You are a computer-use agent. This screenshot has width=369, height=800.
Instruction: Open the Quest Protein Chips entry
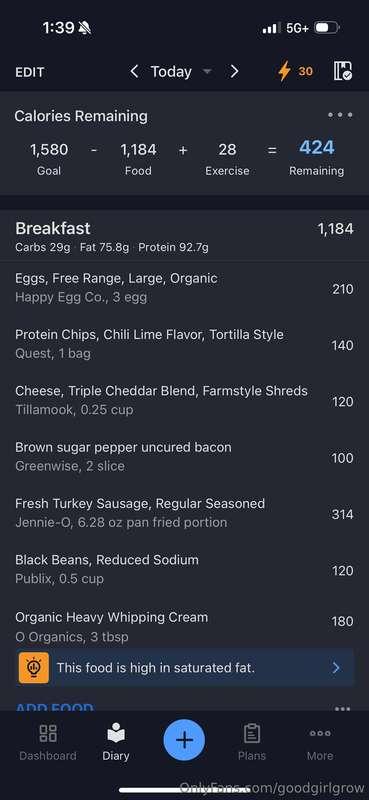coord(184,344)
